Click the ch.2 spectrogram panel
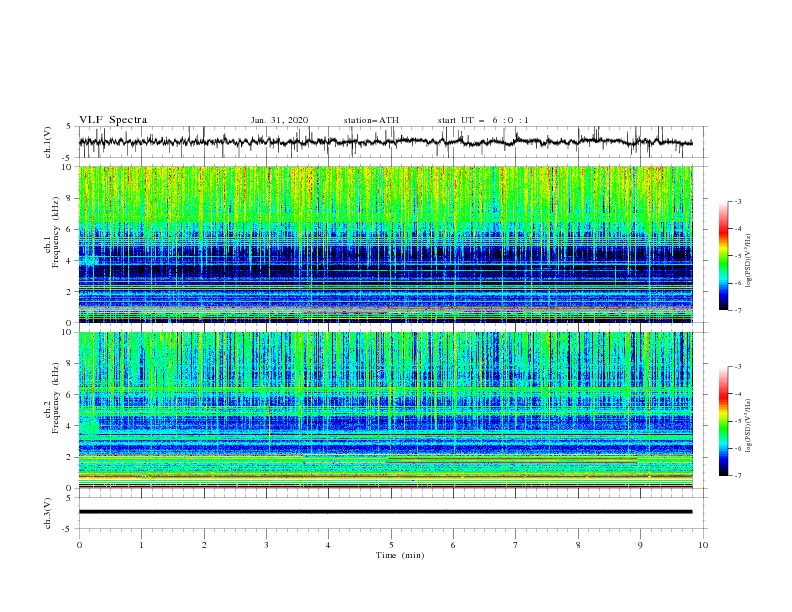 pos(385,410)
